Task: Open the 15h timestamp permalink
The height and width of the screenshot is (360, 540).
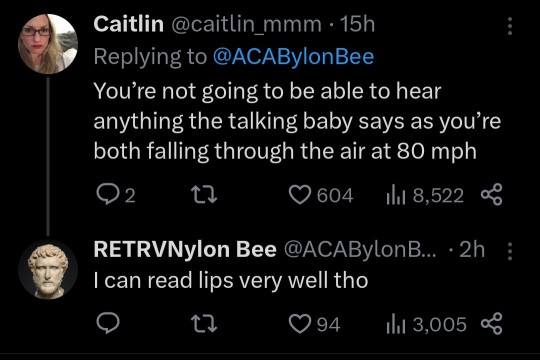Action: [x=357, y=24]
